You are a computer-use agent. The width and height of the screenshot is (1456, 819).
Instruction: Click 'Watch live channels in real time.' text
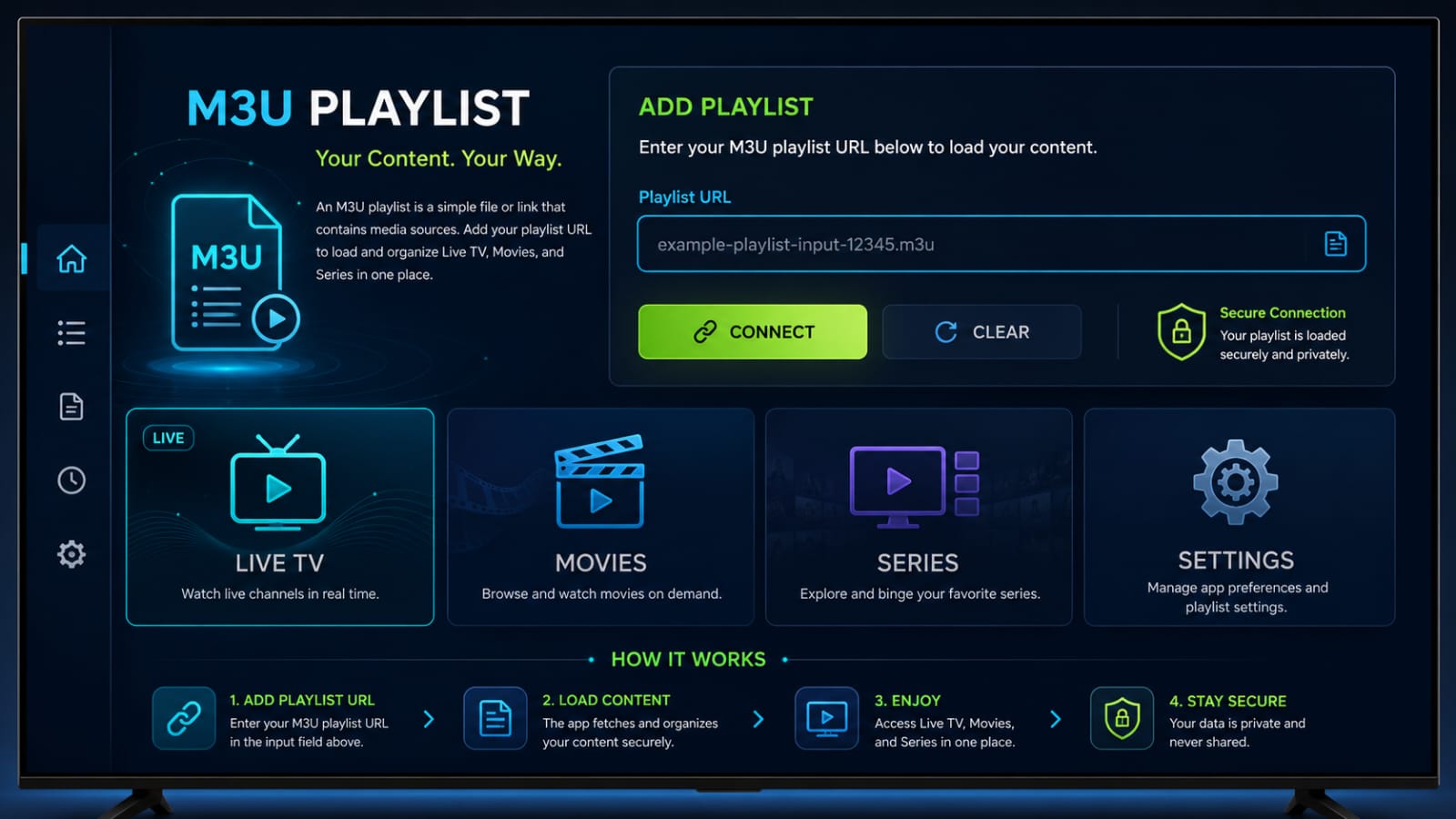[x=280, y=593]
